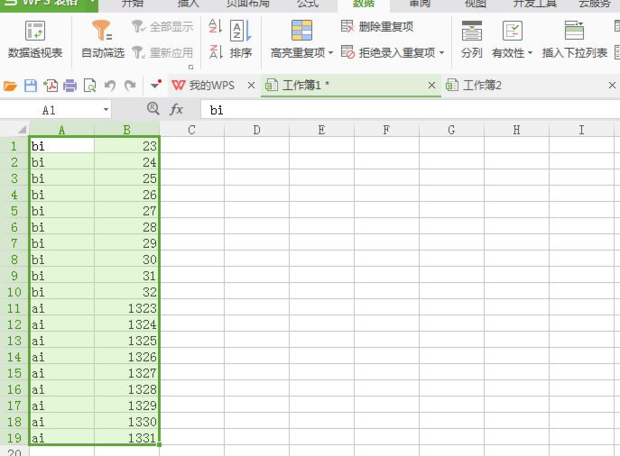The image size is (620, 456).
Task: Click Insert Dropdown List (插入下拉列表)
Action: click(x=575, y=40)
